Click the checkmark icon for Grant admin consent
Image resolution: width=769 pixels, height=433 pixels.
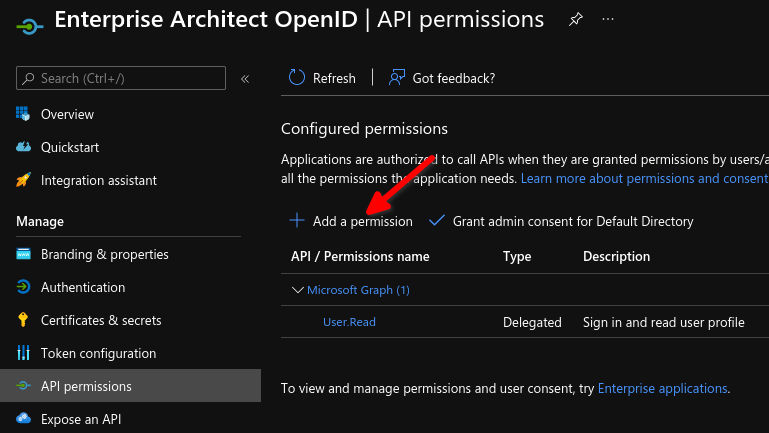tap(436, 220)
